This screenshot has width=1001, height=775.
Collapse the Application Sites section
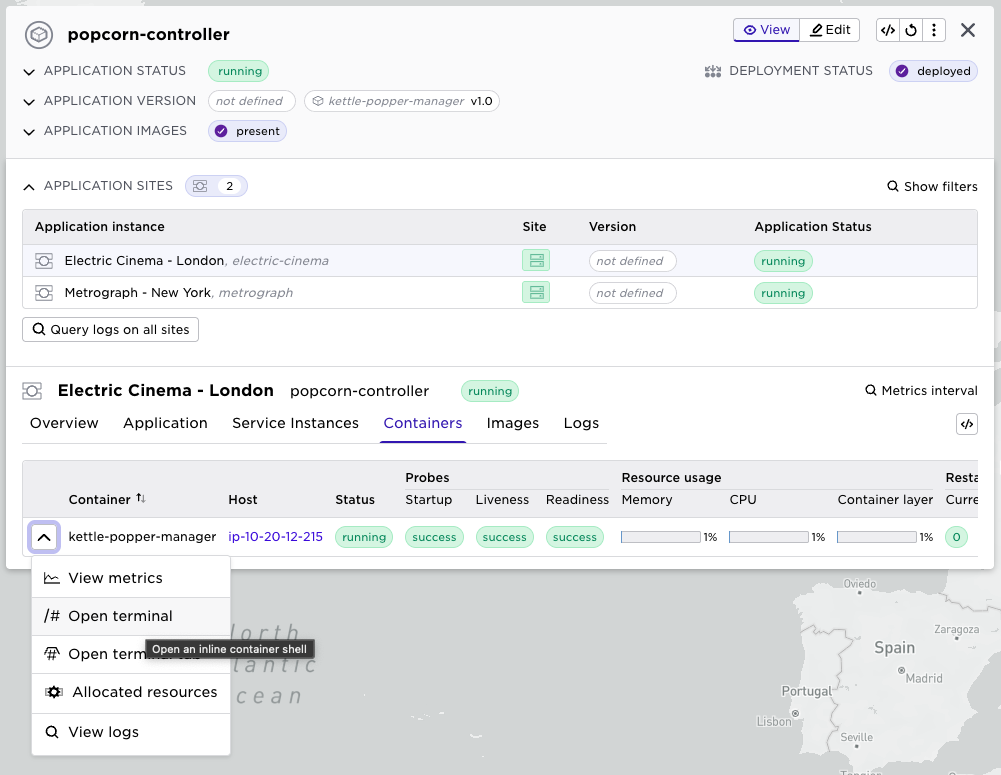pos(29,187)
